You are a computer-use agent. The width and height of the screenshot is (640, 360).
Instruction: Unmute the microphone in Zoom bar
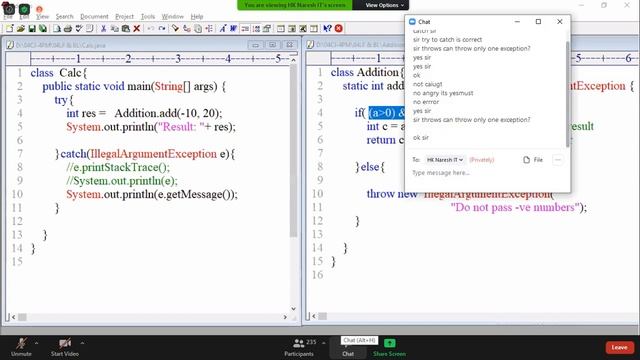pos(21,347)
